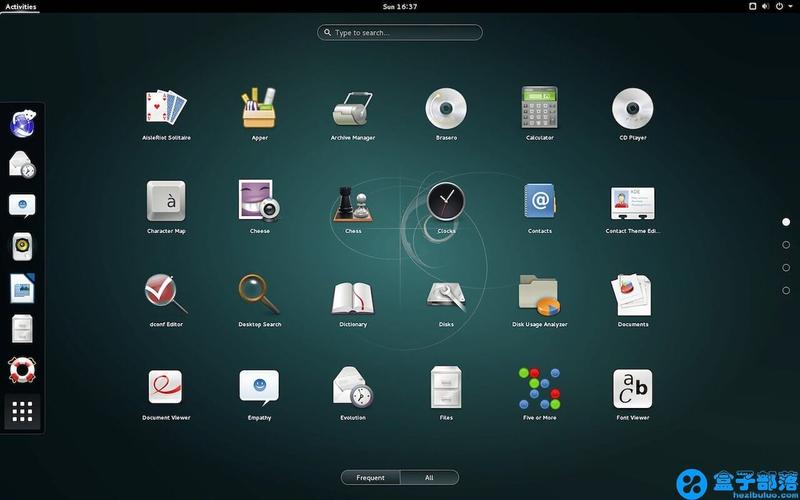800x500 pixels.
Task: Launch Contact Theme Editor
Action: pos(633,207)
